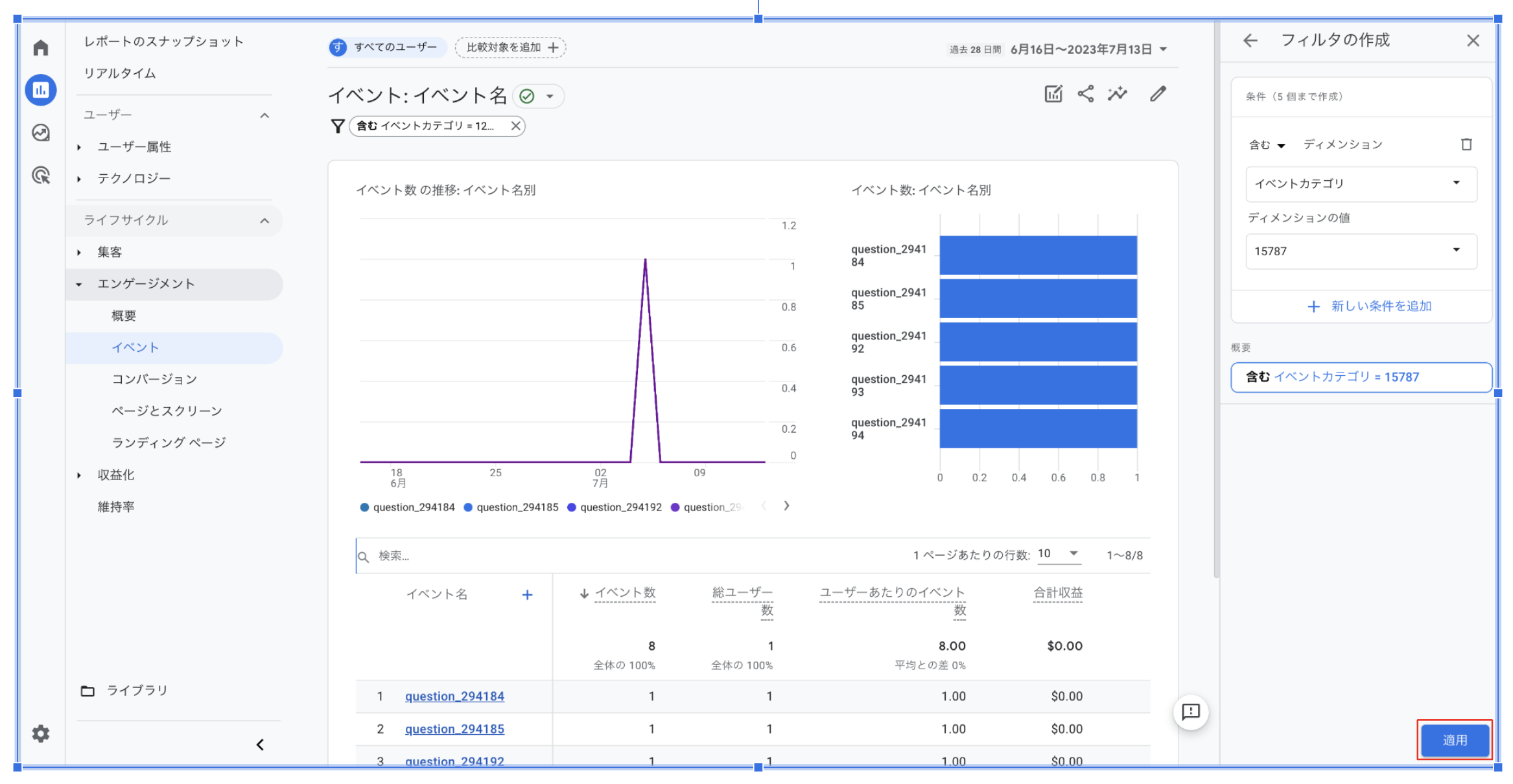Close the フィルタの作成 panel
The height and width of the screenshot is (784, 1513).
[x=1473, y=41]
